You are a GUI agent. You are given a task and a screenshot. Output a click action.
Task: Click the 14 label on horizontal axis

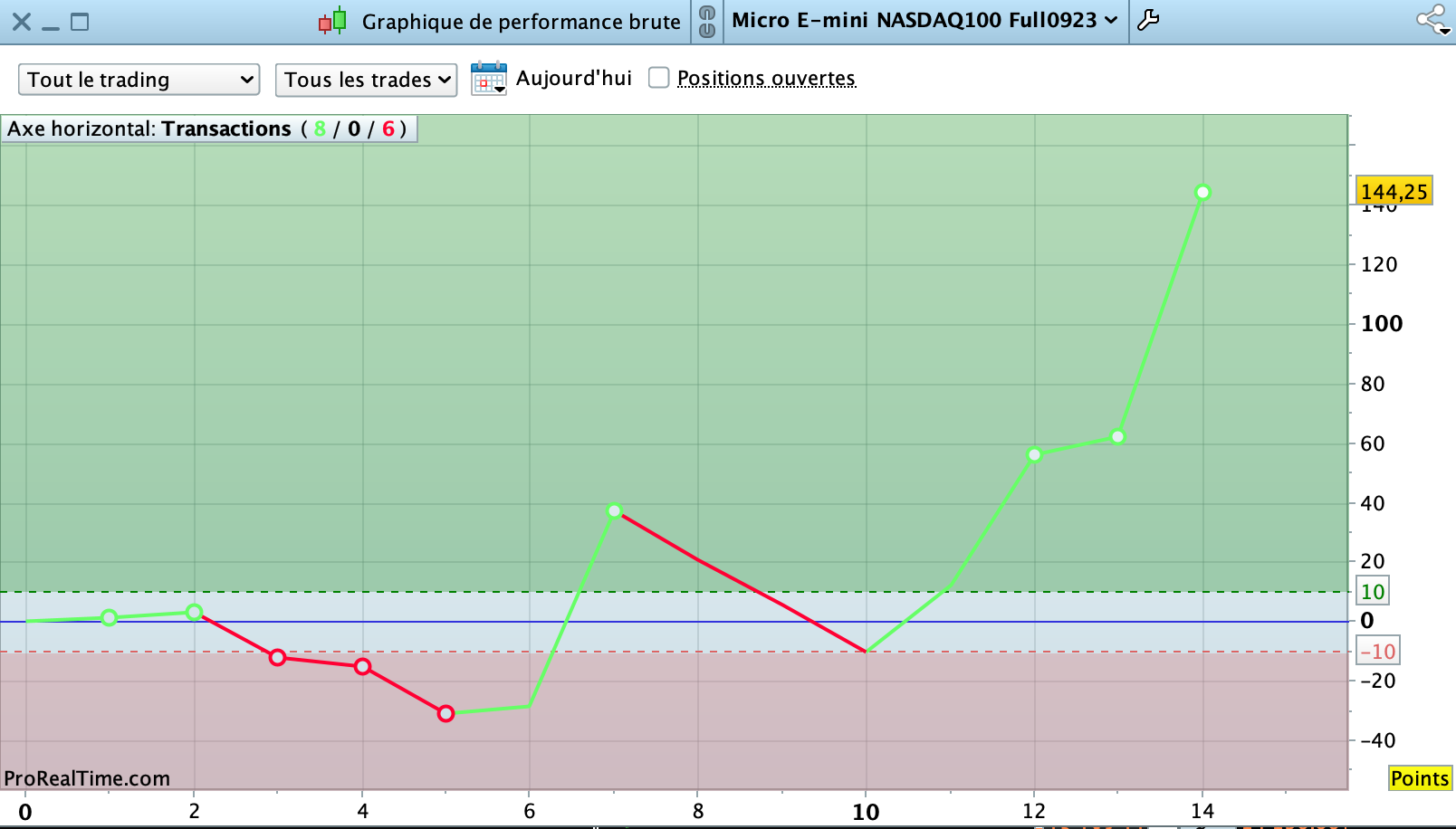coord(1202,811)
